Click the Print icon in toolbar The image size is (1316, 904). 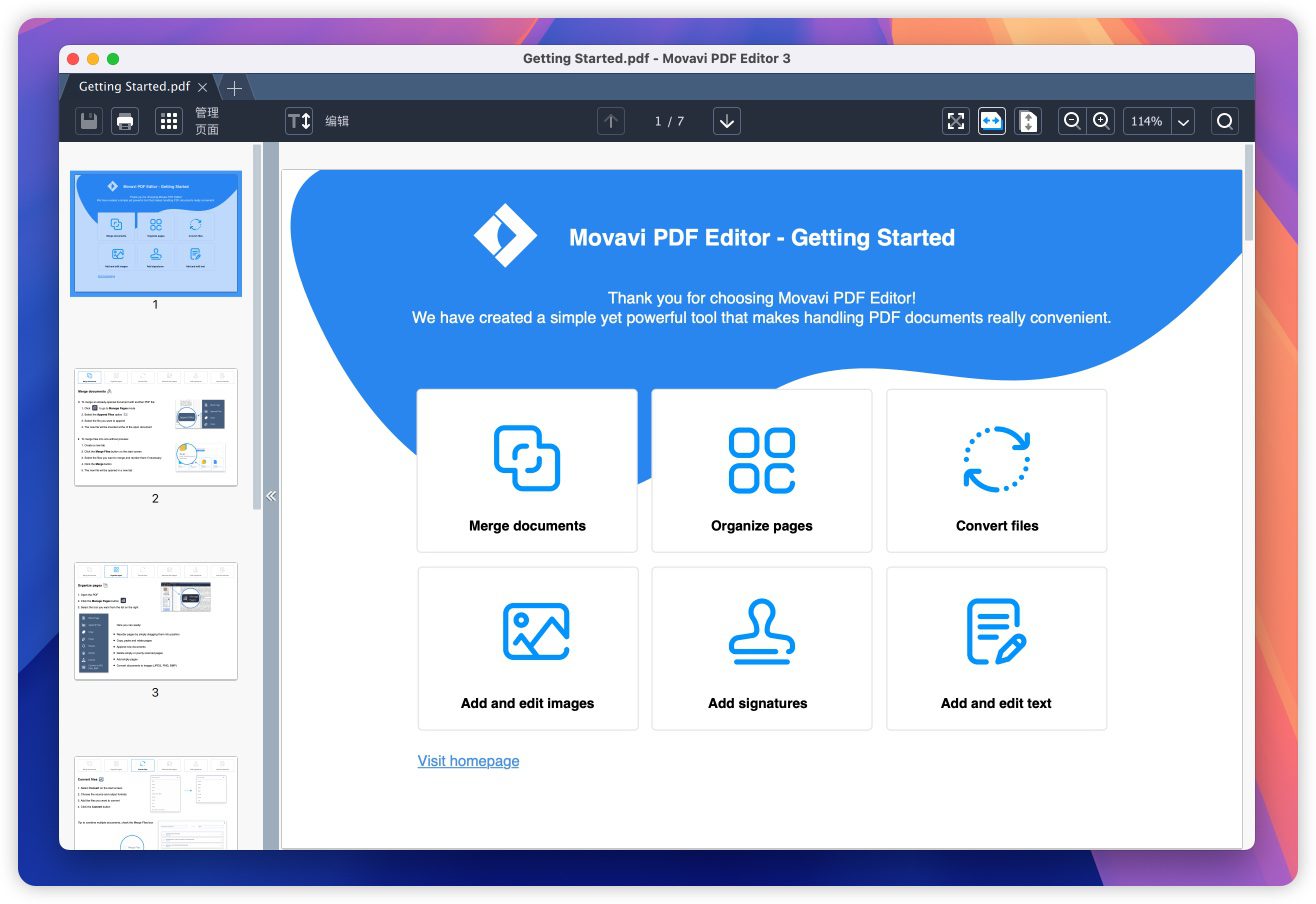click(125, 121)
